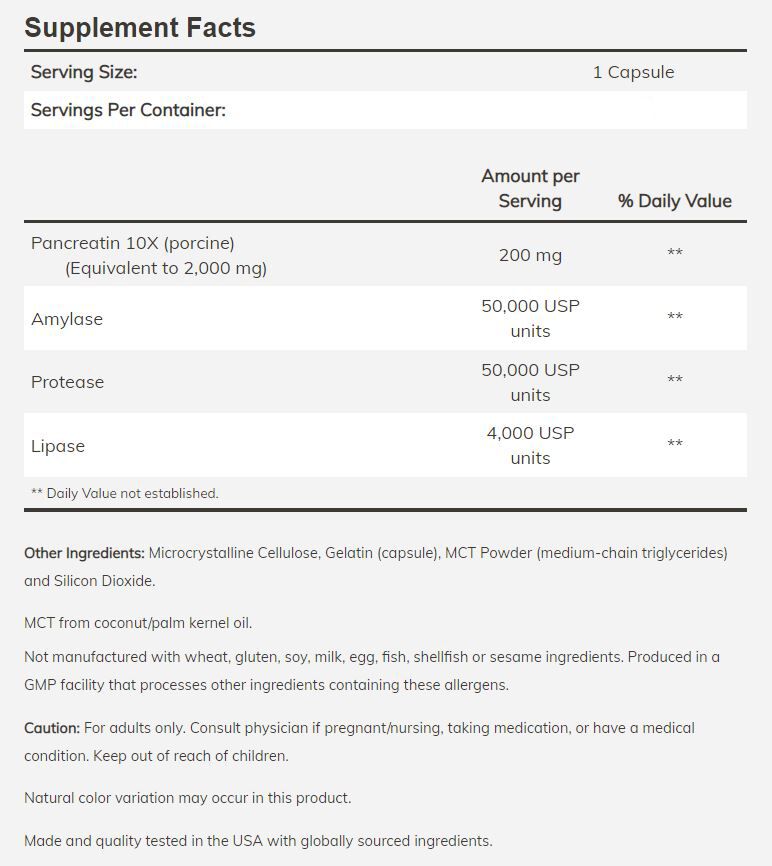
Task: Select the Protease ingredient name
Action: (67, 382)
